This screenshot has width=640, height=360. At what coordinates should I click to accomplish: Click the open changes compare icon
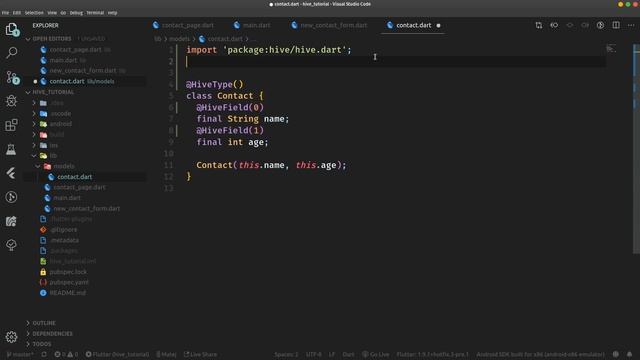click(x=539, y=25)
